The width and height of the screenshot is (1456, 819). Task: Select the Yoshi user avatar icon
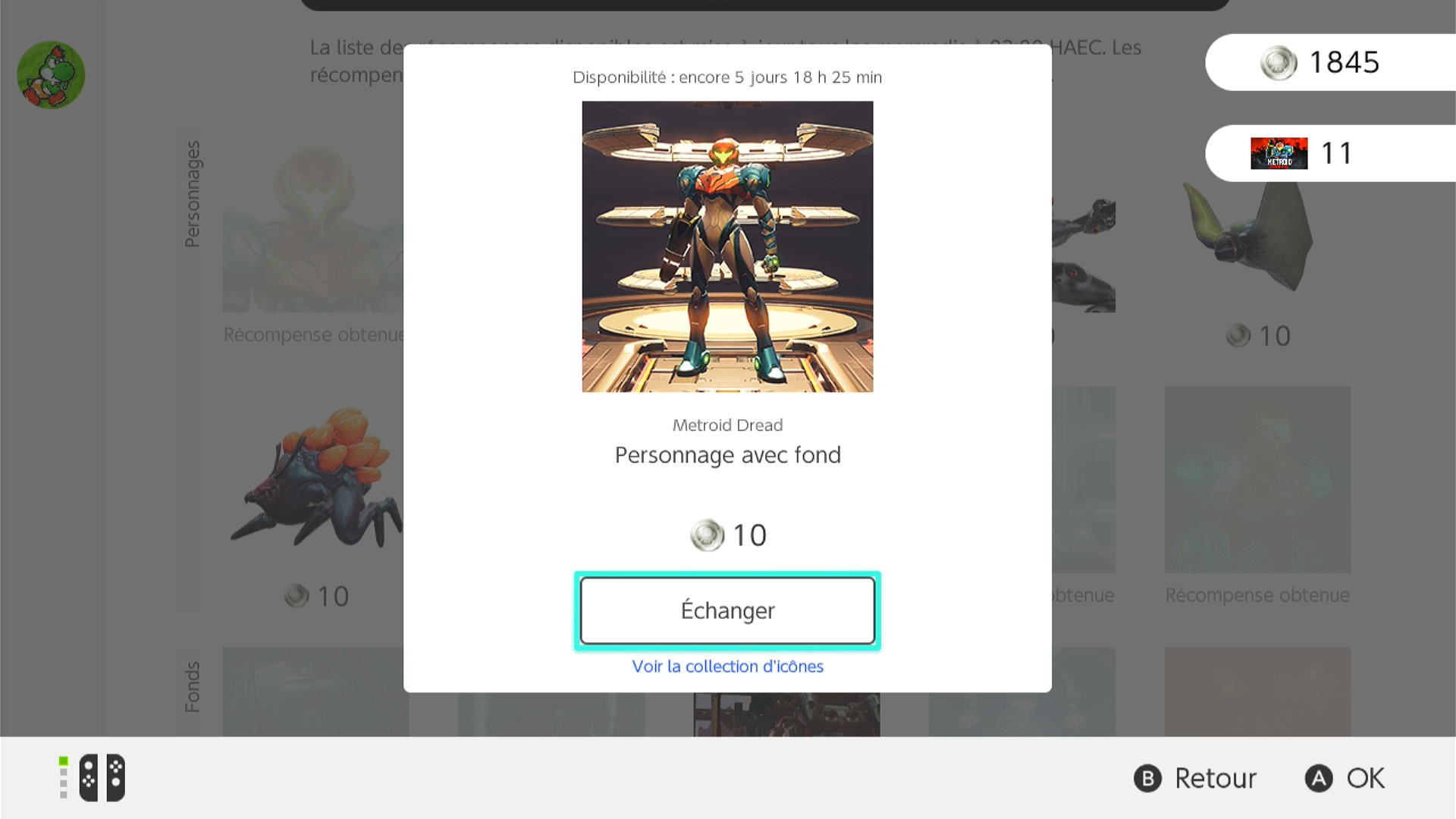pyautogui.click(x=51, y=74)
